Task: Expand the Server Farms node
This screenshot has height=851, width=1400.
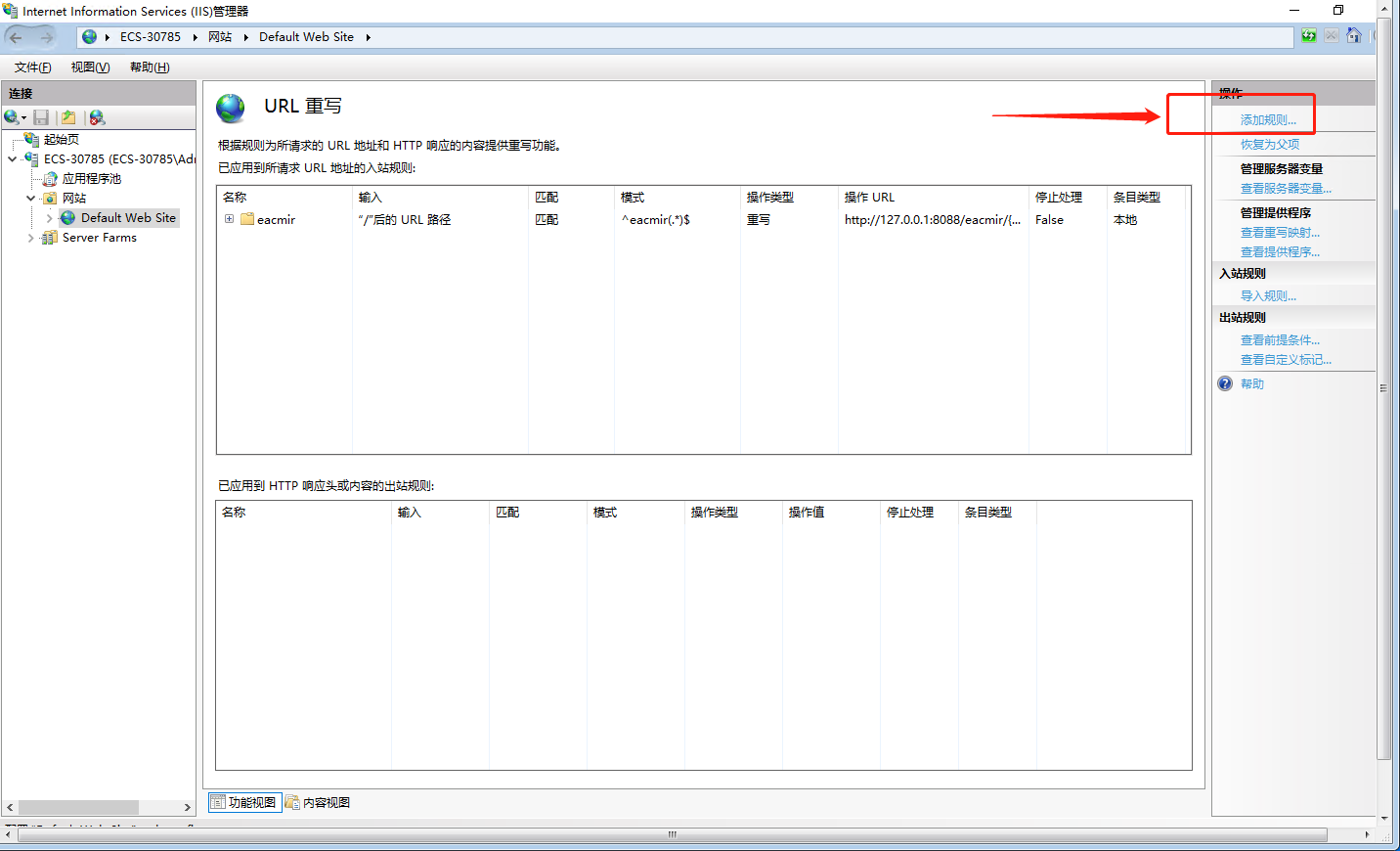Action: [29, 237]
